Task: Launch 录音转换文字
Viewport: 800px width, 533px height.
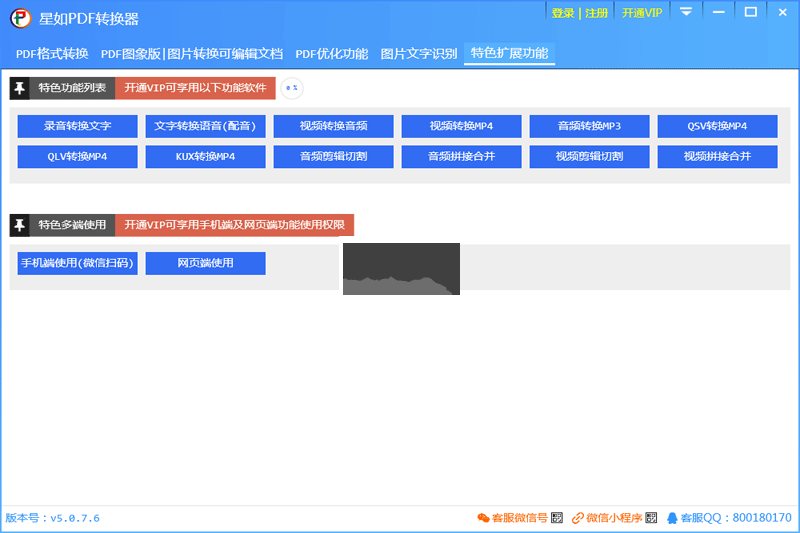Action: coord(78,126)
